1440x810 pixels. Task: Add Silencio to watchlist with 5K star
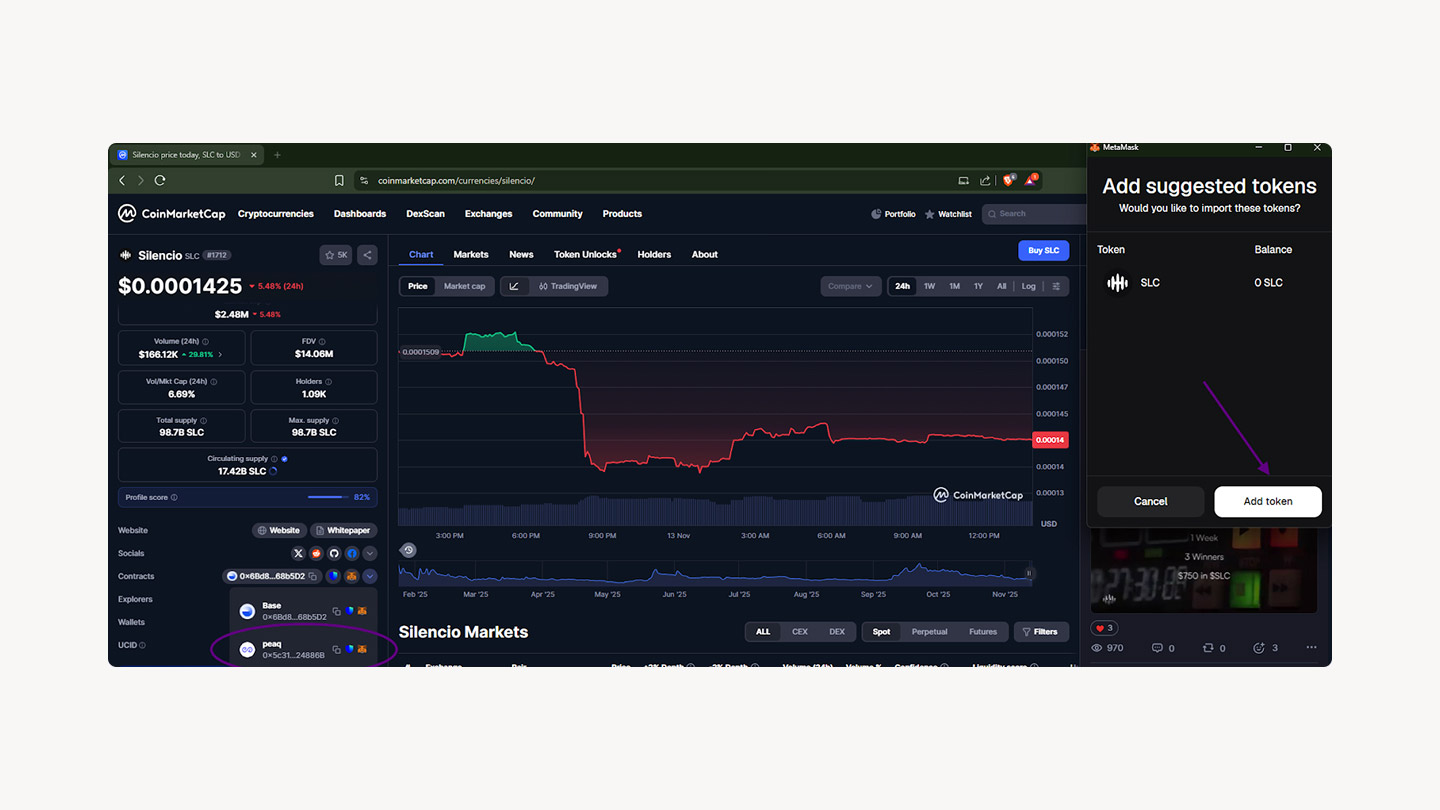(336, 255)
